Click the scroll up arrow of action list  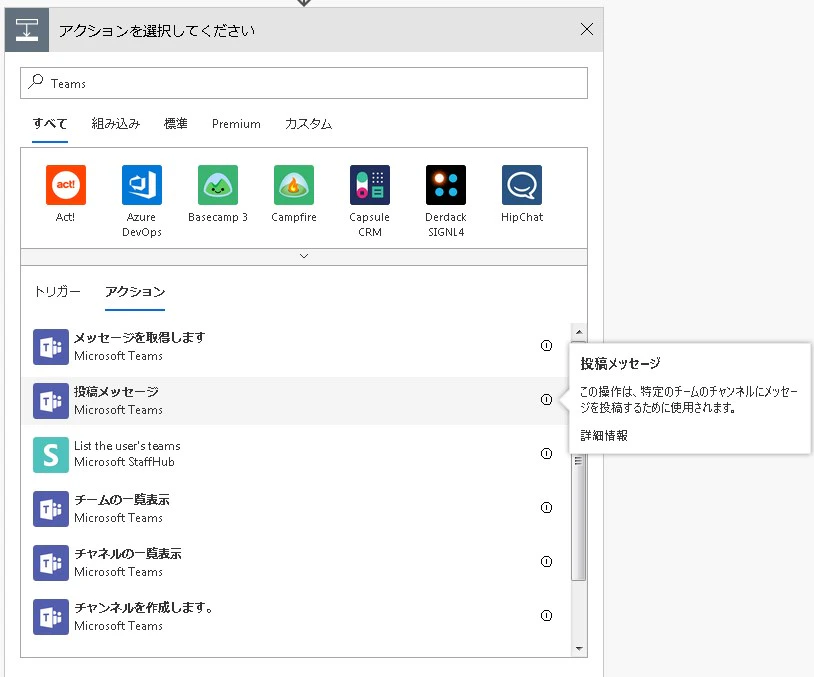click(579, 332)
